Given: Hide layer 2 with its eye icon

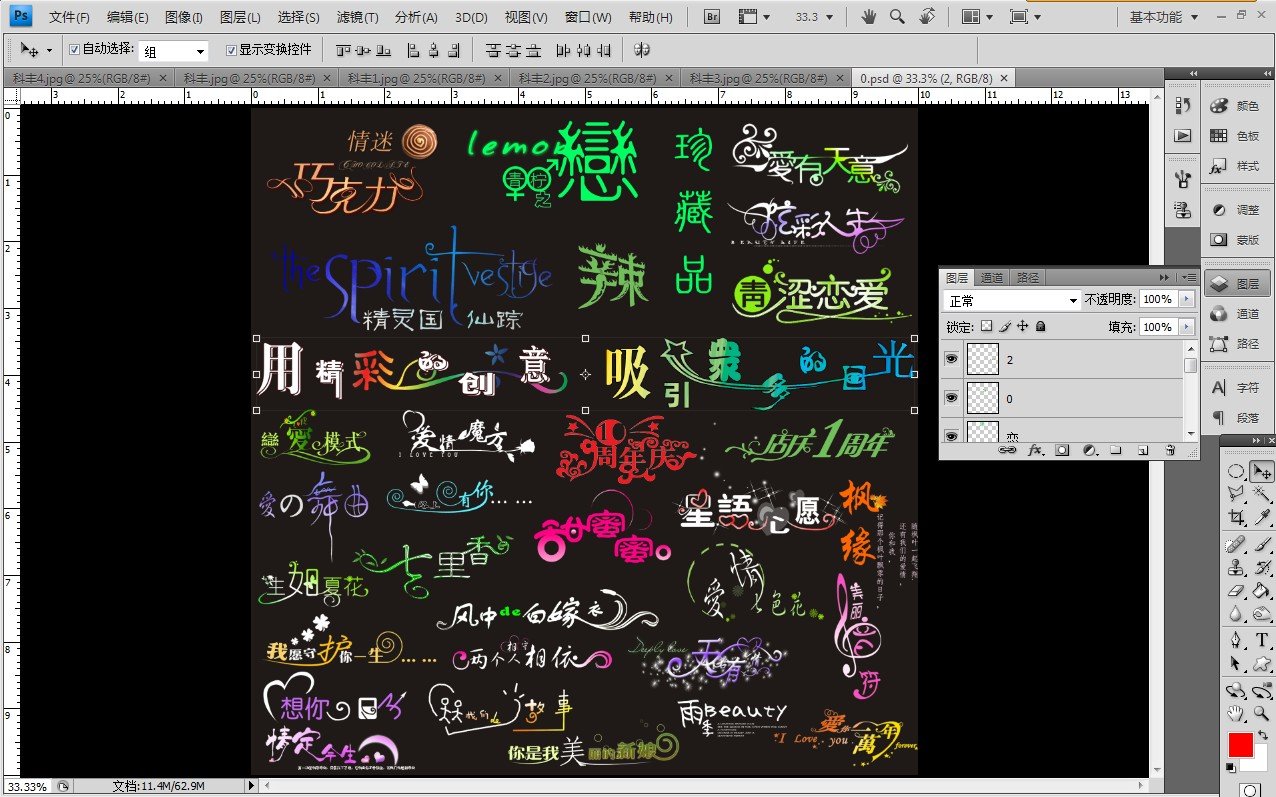Looking at the screenshot, I should [x=951, y=359].
